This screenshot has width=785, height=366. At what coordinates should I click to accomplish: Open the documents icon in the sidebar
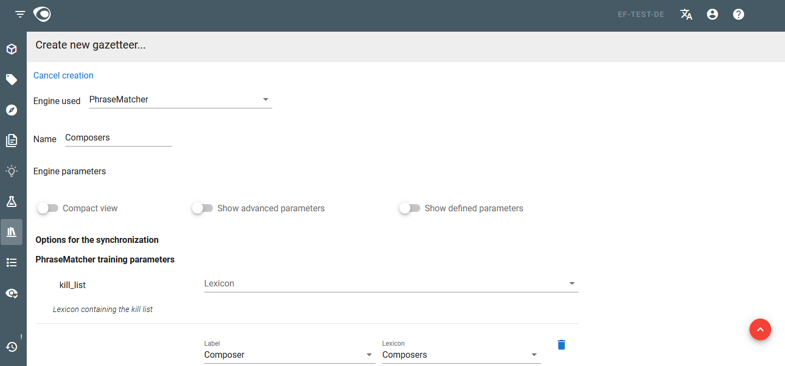12,141
